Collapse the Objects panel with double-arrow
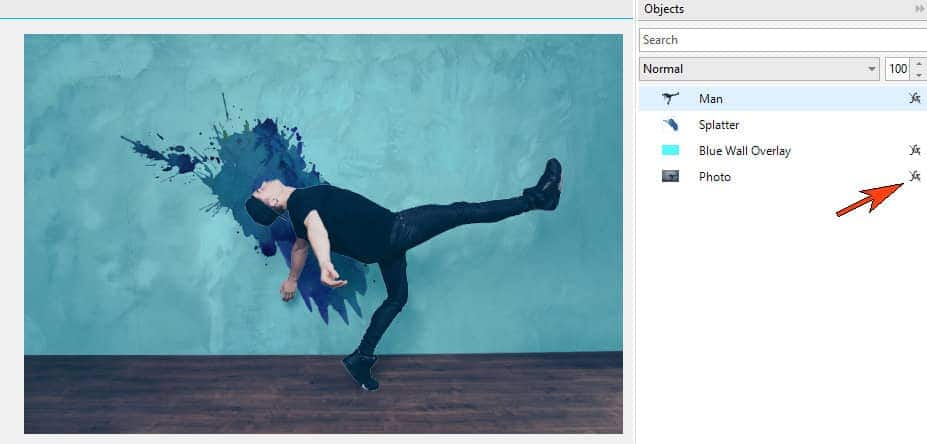 [919, 9]
